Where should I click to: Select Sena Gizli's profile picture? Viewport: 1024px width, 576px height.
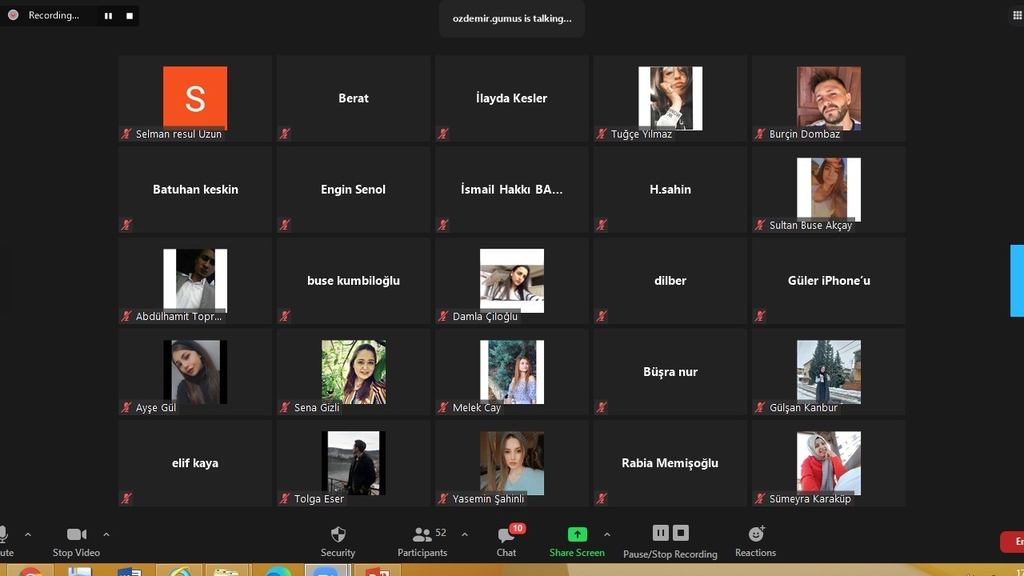tap(353, 371)
